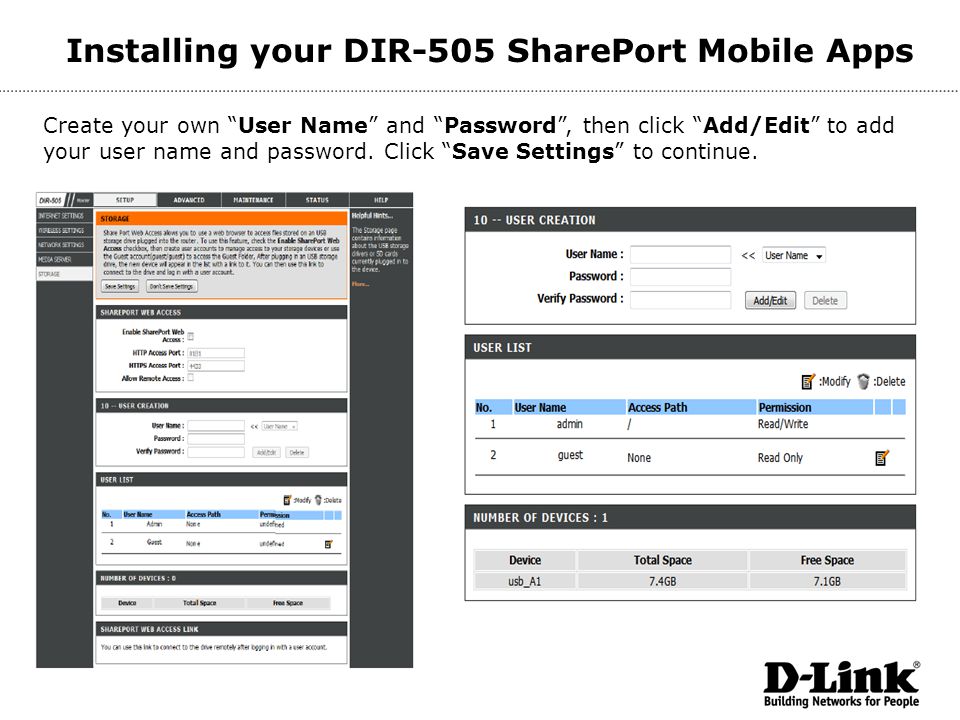Click the 'Read/Write' permission cell
This screenshot has width=960, height=720.
pyautogui.click(x=783, y=424)
